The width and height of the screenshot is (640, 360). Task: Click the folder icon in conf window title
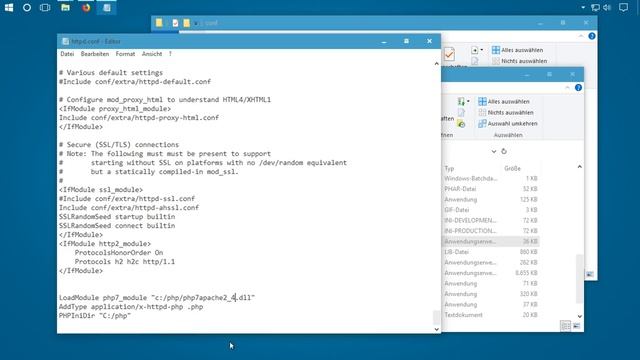click(159, 23)
